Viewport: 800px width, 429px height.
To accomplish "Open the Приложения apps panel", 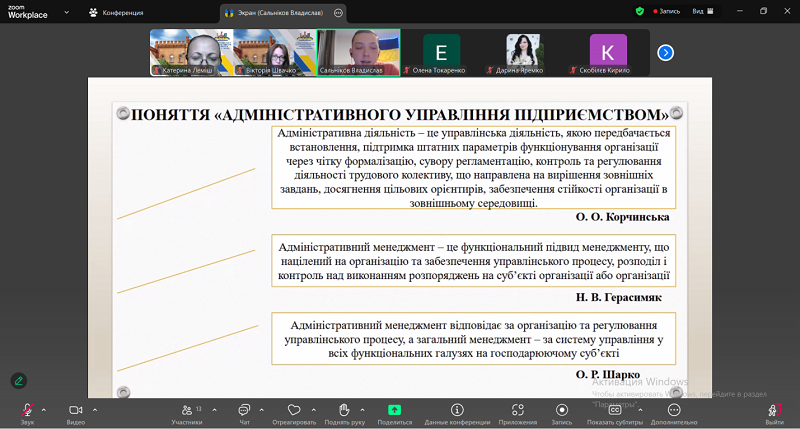I will point(518,414).
